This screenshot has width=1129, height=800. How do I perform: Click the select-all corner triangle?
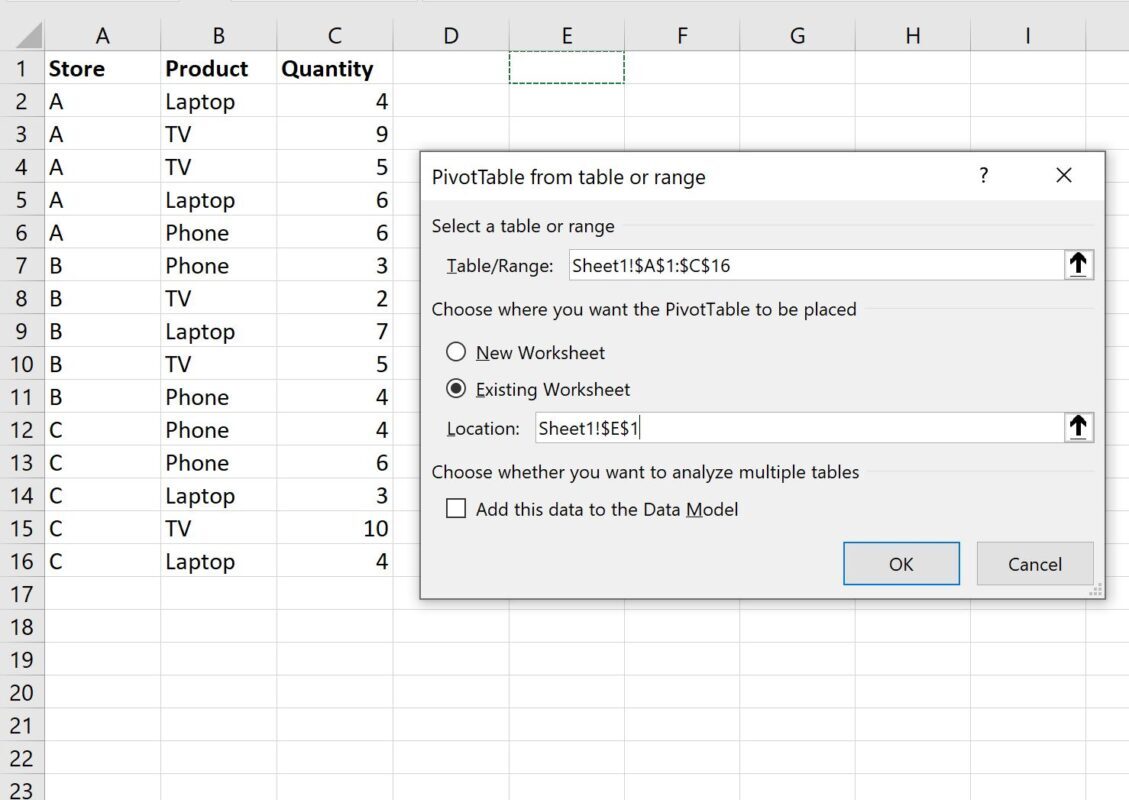(x=30, y=37)
